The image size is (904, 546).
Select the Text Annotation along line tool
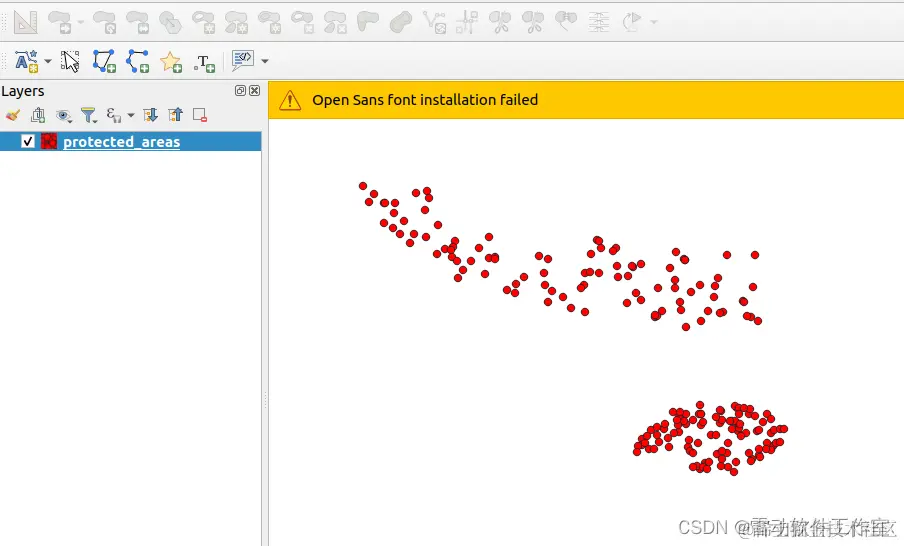tap(26, 61)
